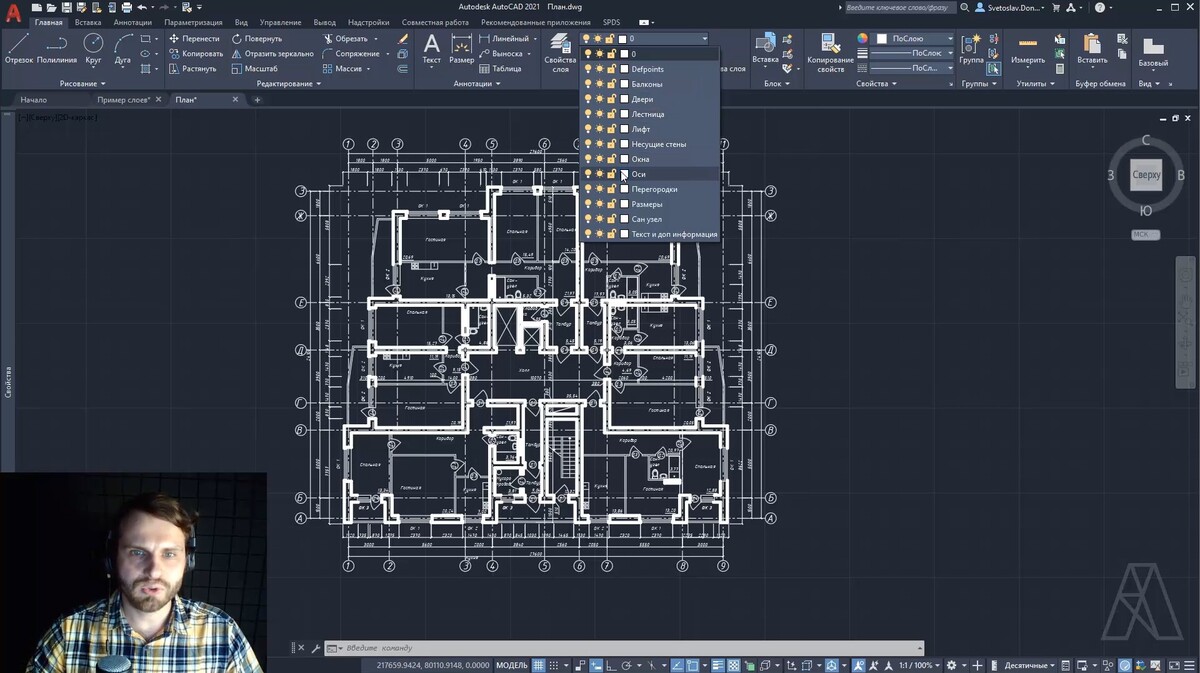Select the Текст annotation tool
The height and width of the screenshot is (673, 1200).
(x=431, y=48)
